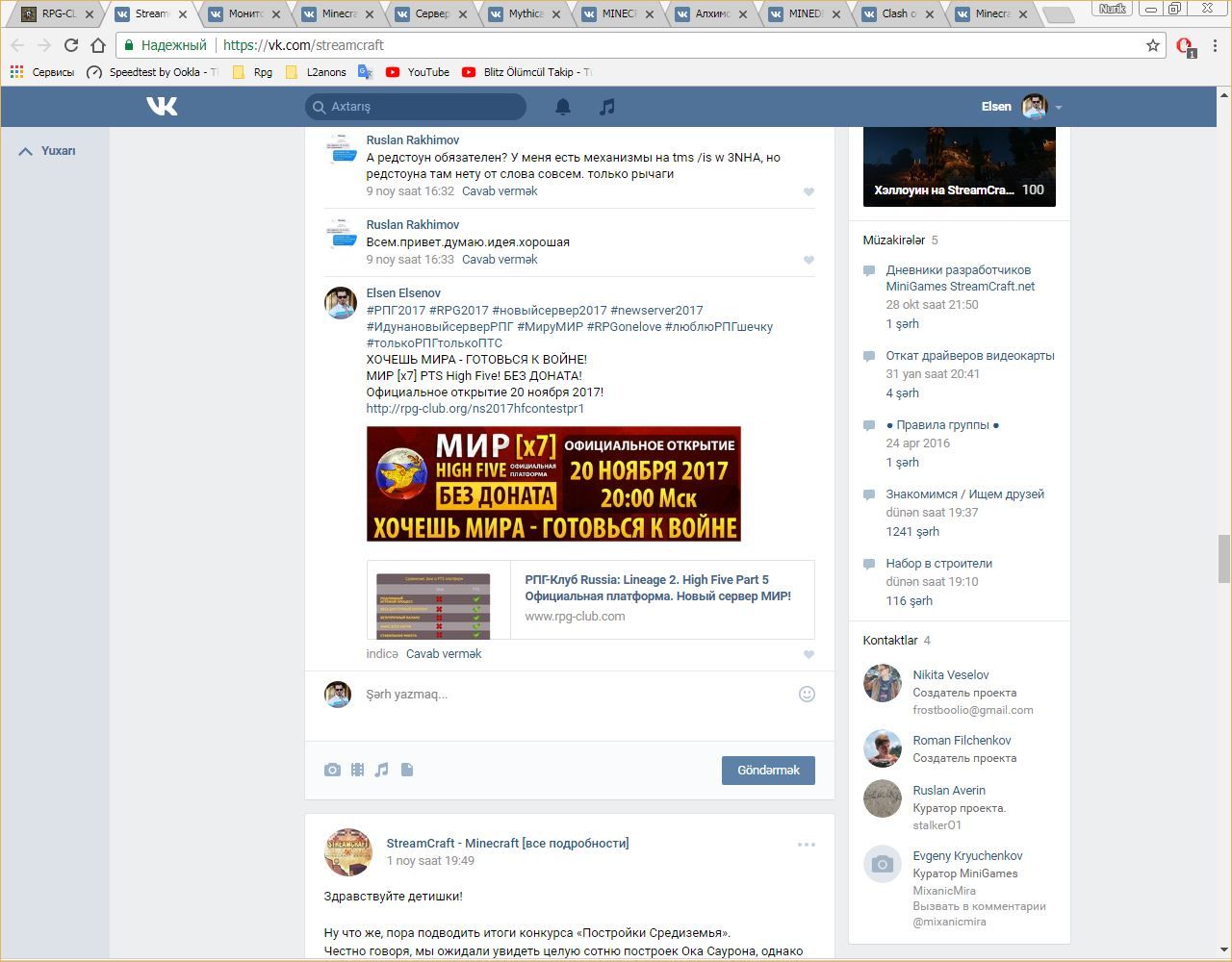Open the Rpg bookmark folder
This screenshot has width=1232, height=962.
click(x=253, y=72)
